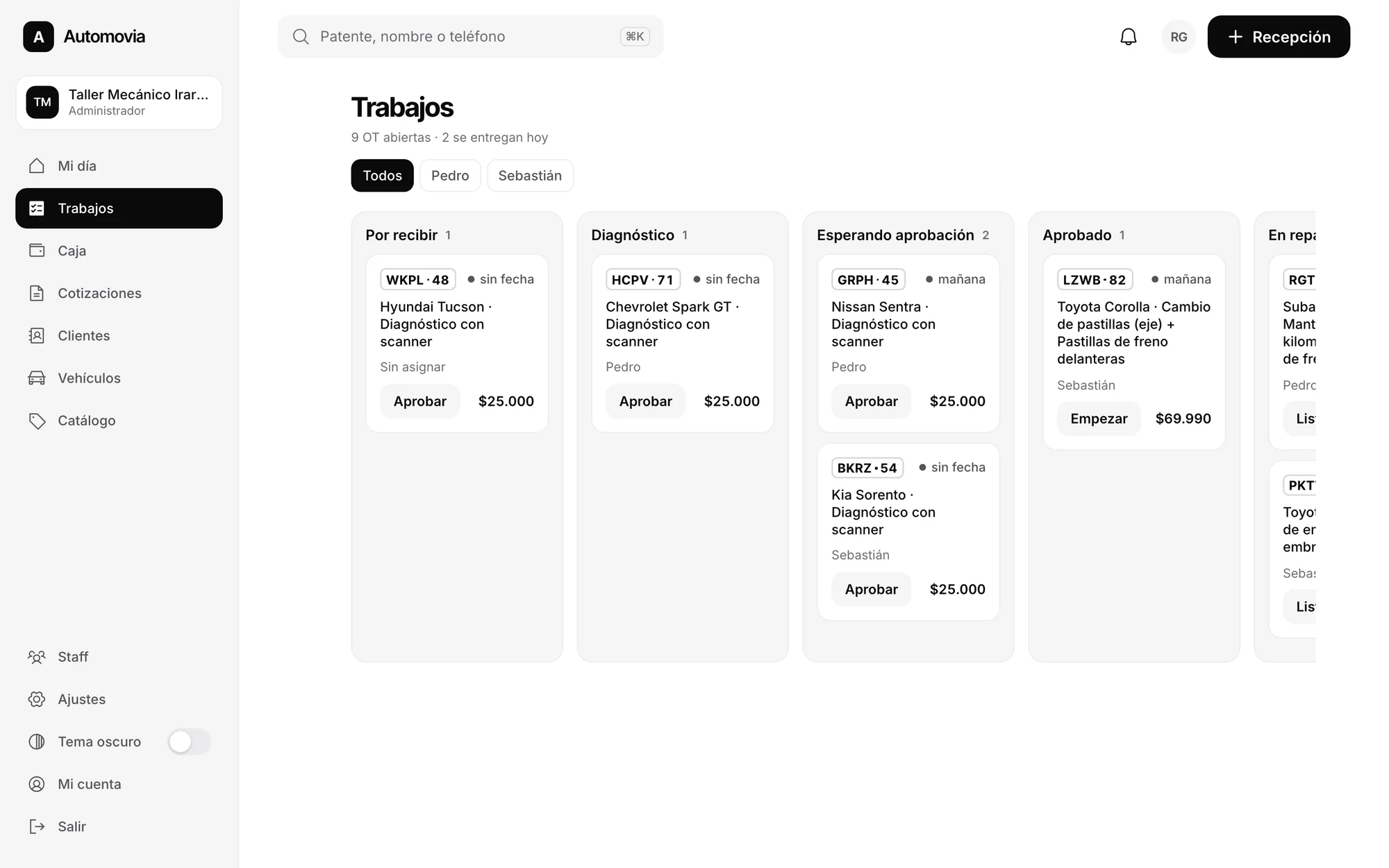
Task: Click plate badge HCPV · 71
Action: click(x=642, y=280)
